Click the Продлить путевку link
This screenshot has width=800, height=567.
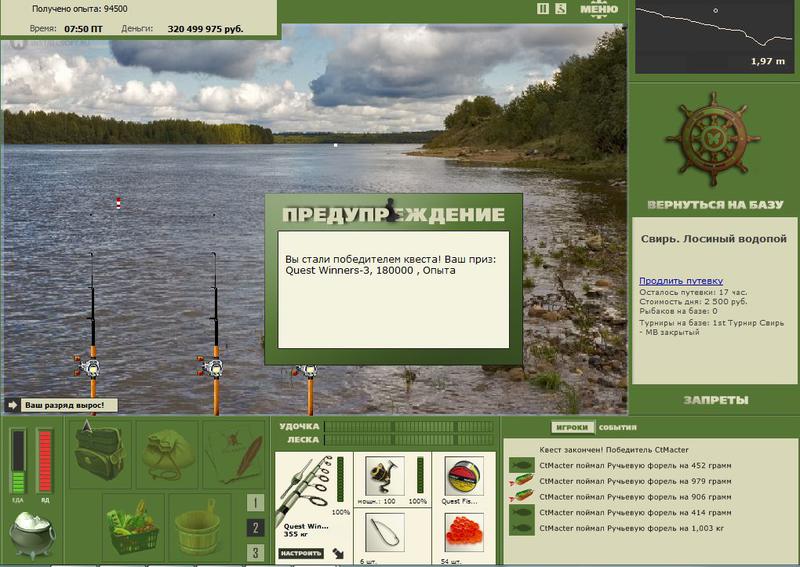tap(681, 281)
